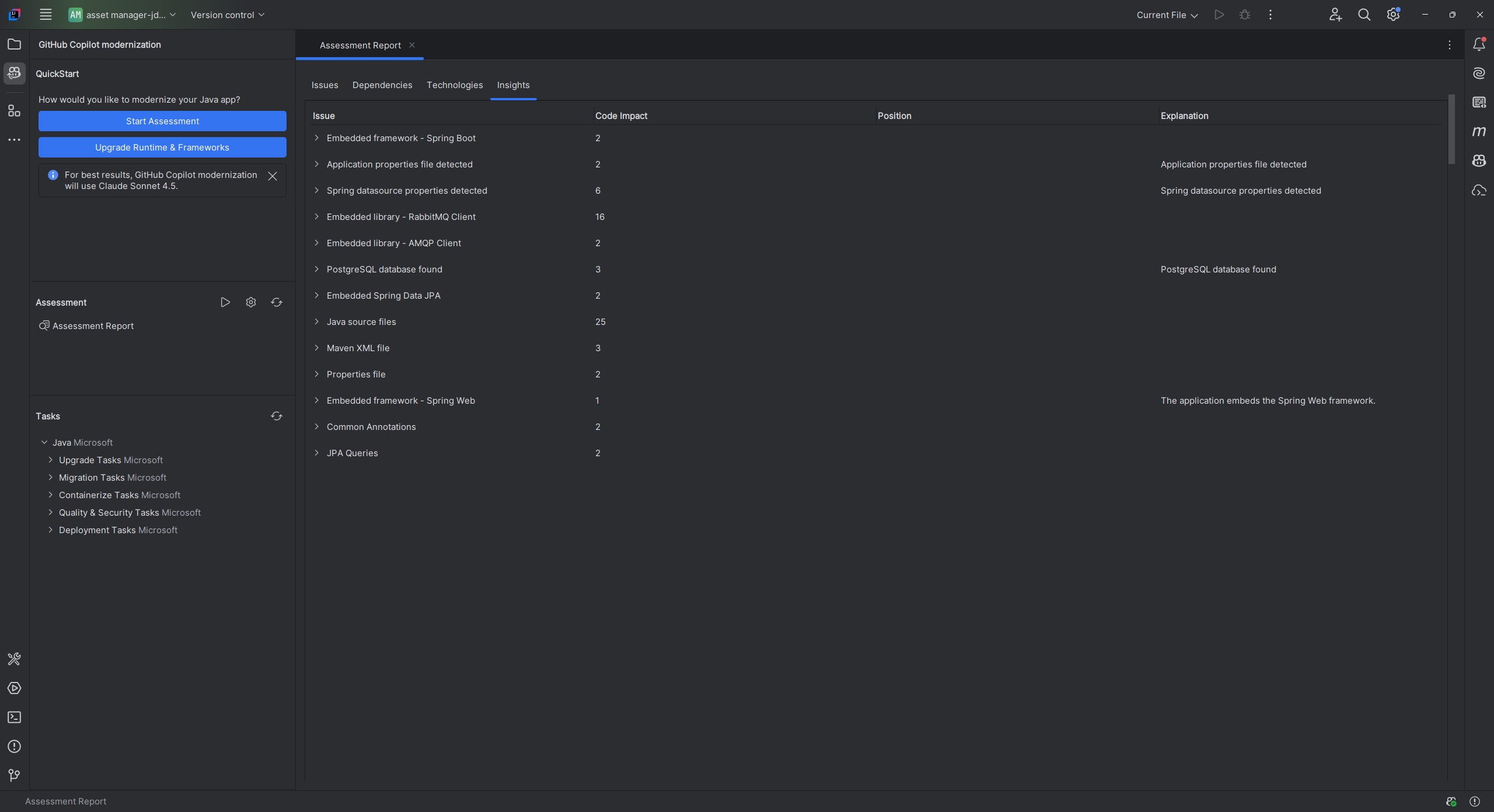
Task: Dismiss the Claude Sonnet info banner
Action: (x=273, y=176)
